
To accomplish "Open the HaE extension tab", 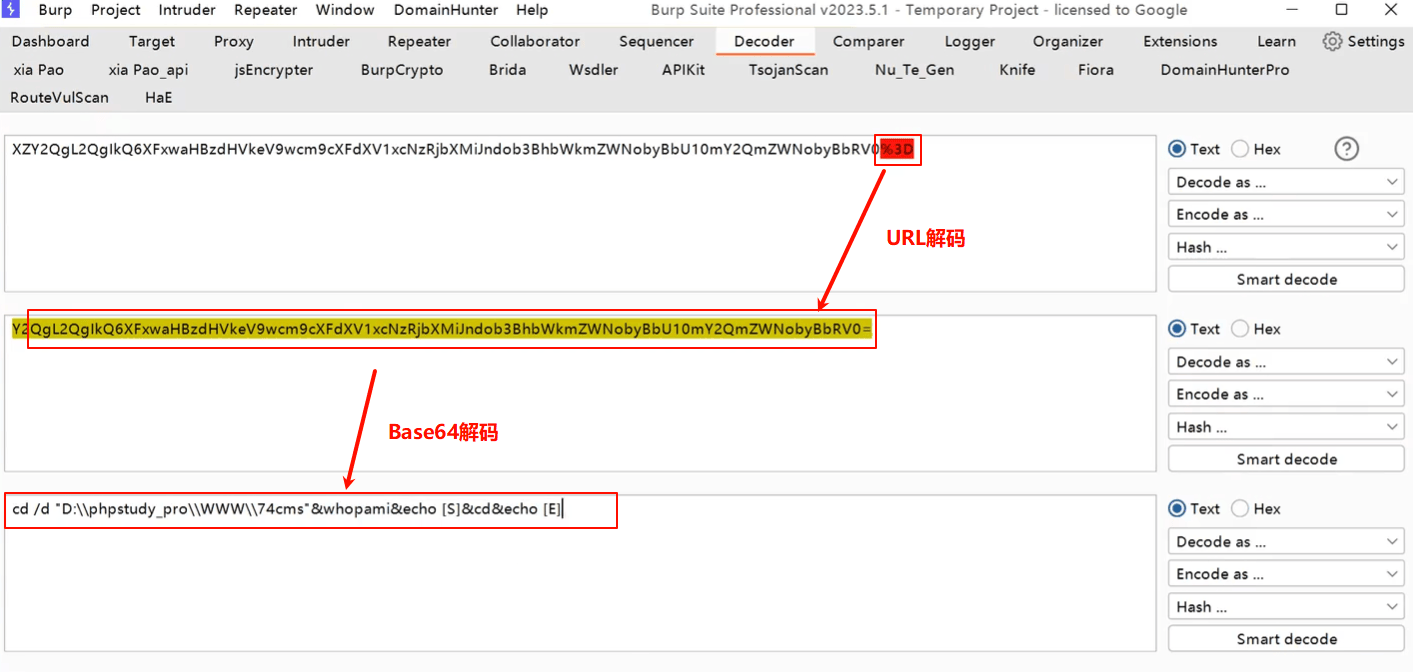I will [x=158, y=98].
